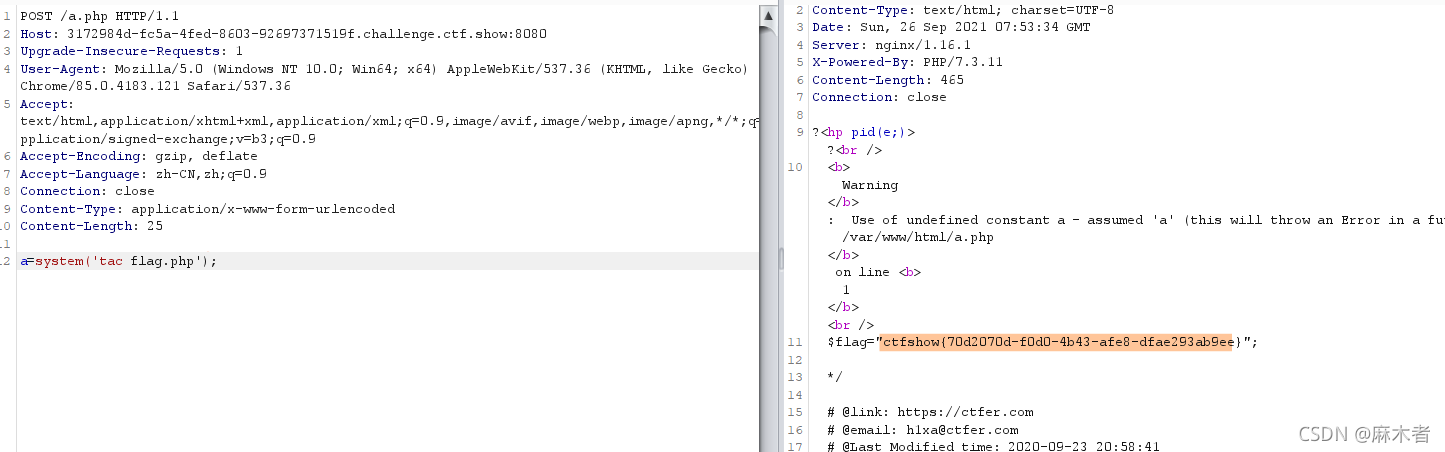This screenshot has width=1445, height=452.
Task: Click the 'Accept-Language: zh-CN,zh;q=0.9' header
Action: (143, 173)
